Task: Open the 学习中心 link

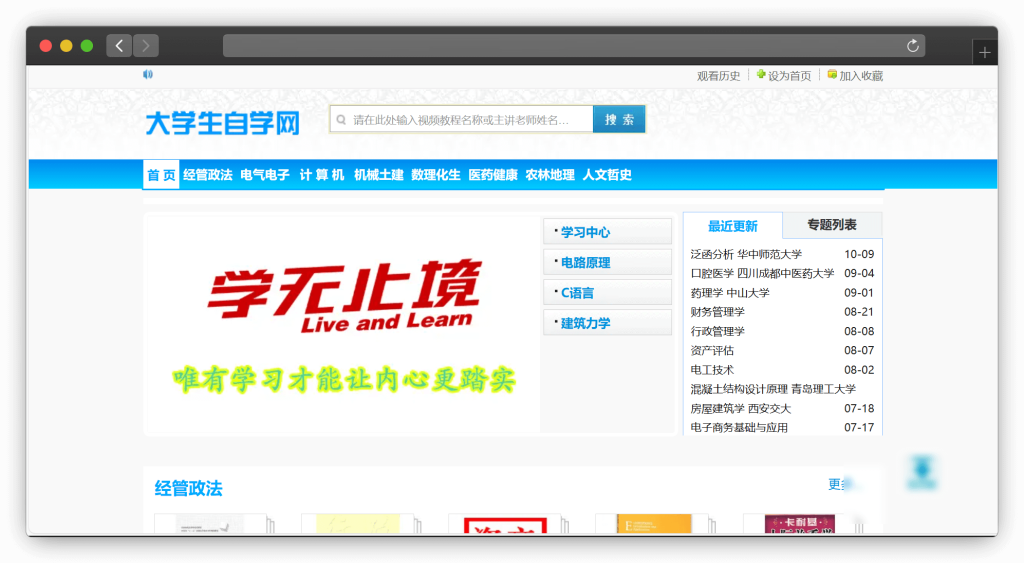Action: point(585,232)
